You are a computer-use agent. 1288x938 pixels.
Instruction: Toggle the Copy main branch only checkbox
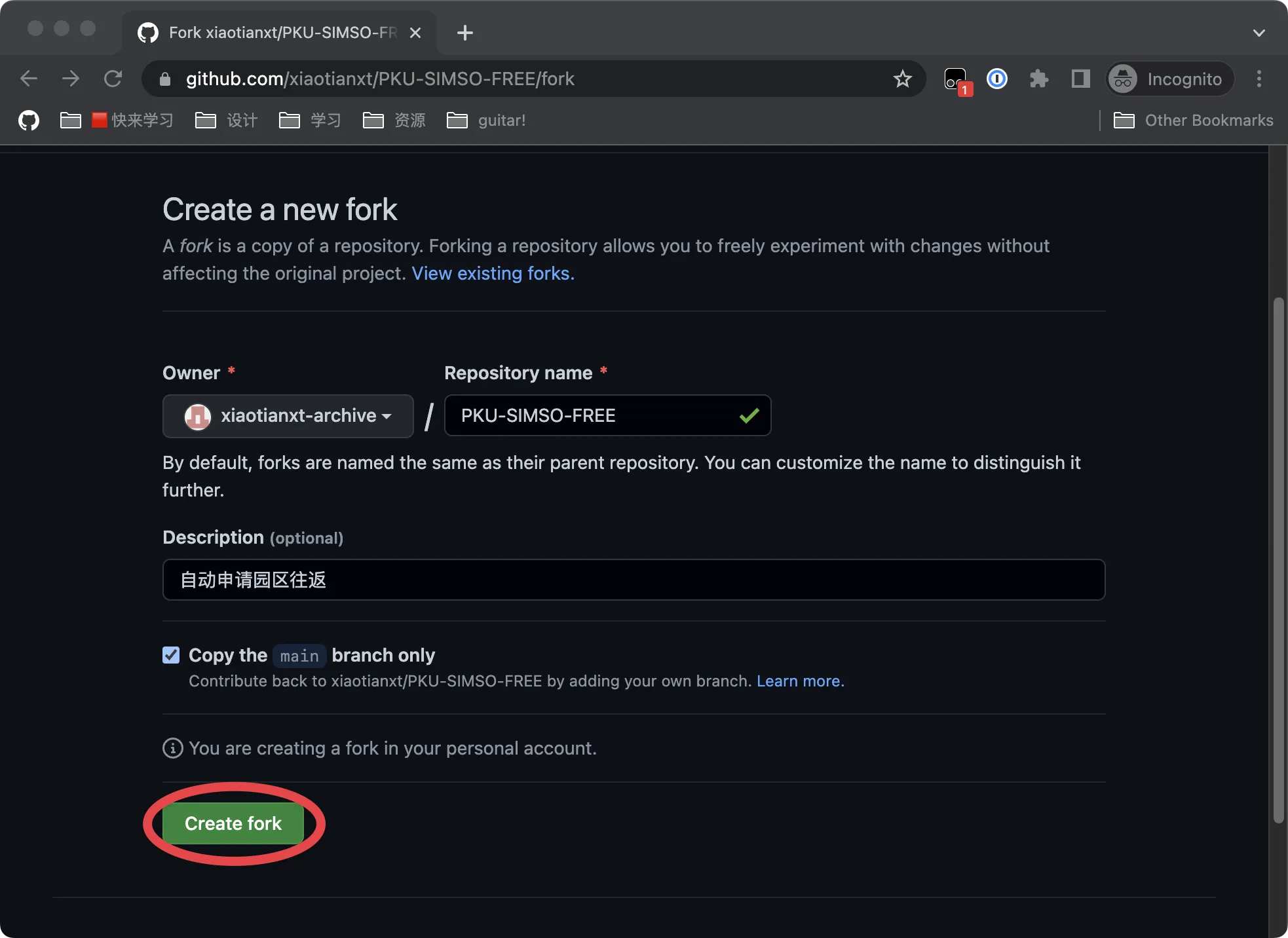pyautogui.click(x=171, y=654)
